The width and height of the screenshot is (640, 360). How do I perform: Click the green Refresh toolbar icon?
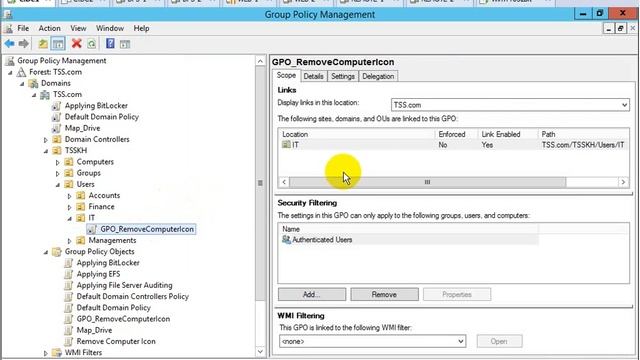coord(92,44)
